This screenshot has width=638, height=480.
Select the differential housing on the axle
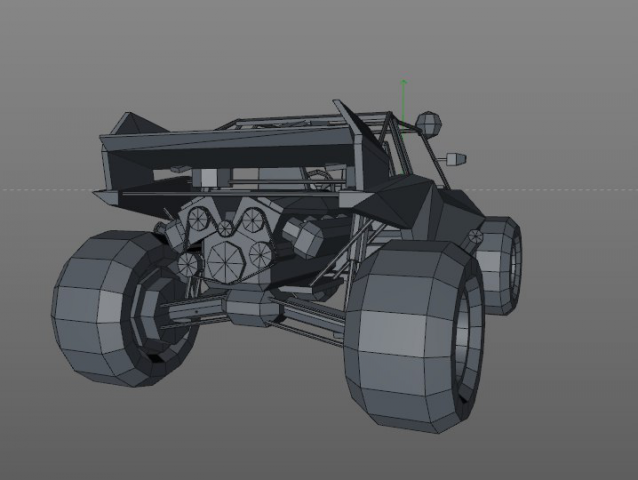(253, 307)
